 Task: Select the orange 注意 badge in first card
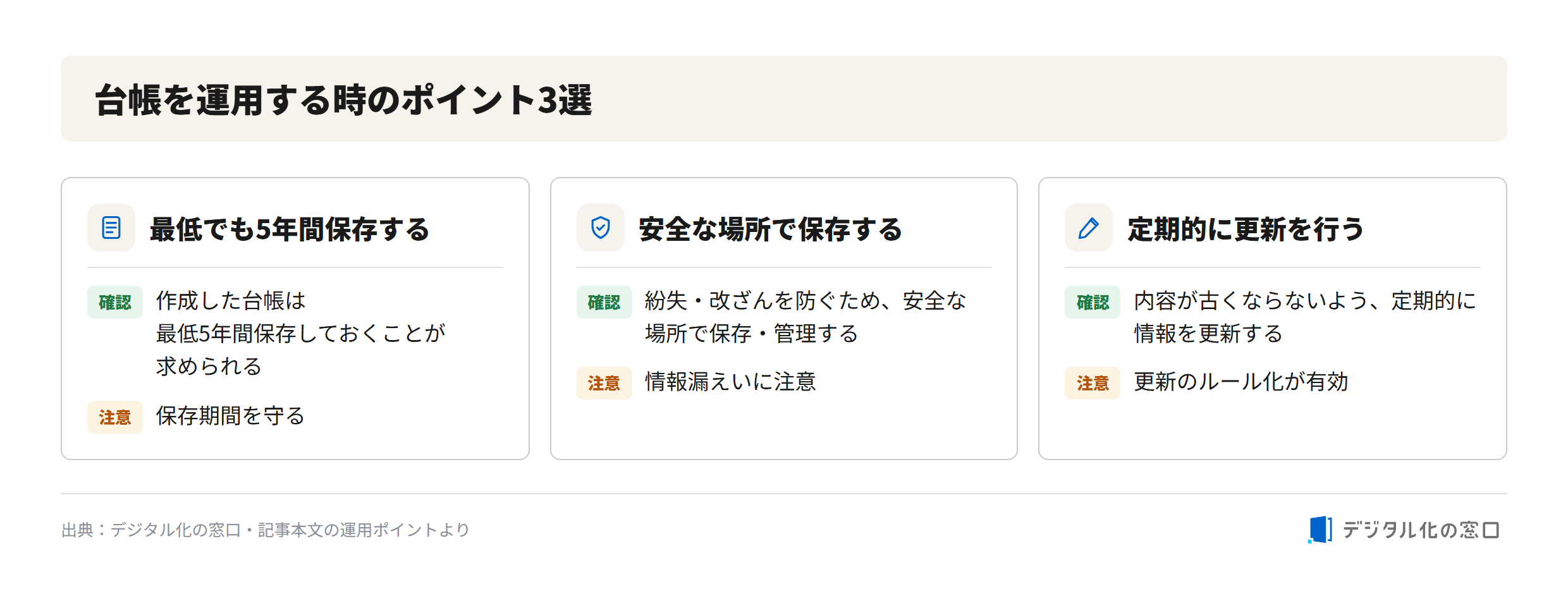[115, 417]
